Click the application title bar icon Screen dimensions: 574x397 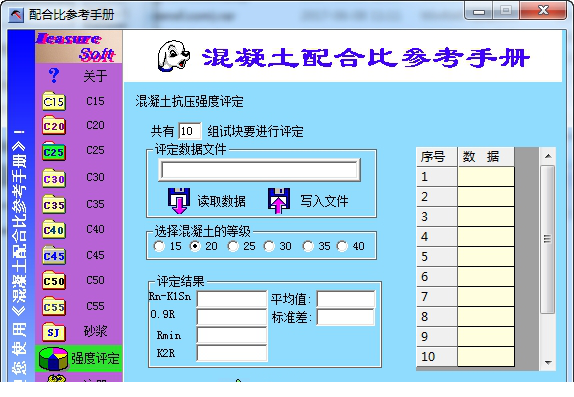[16, 15]
